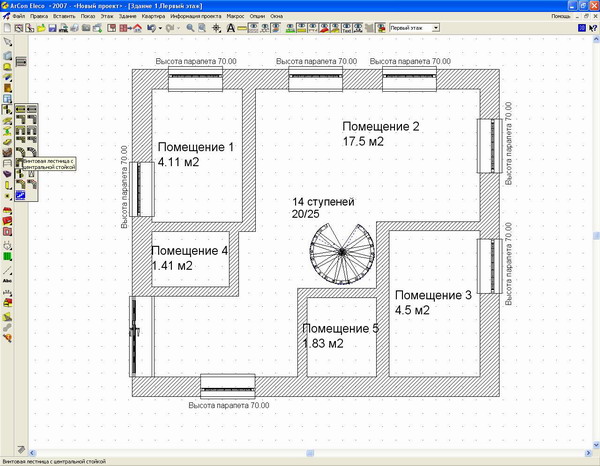This screenshot has width=600, height=466.
Task: Toggle the eye icon left of the Text eye
Action: pyautogui.click(x=335, y=28)
